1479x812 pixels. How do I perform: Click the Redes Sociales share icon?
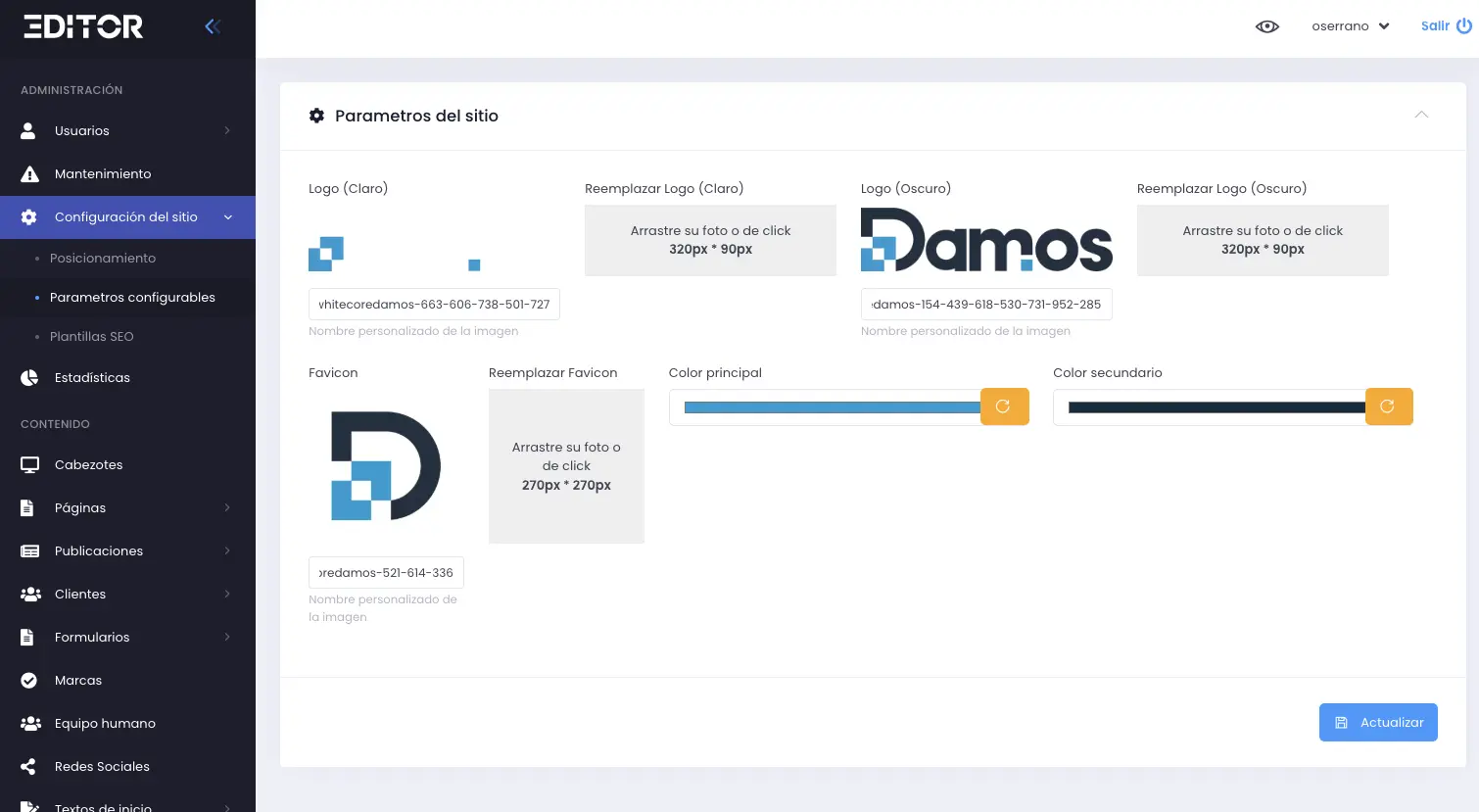[29, 767]
